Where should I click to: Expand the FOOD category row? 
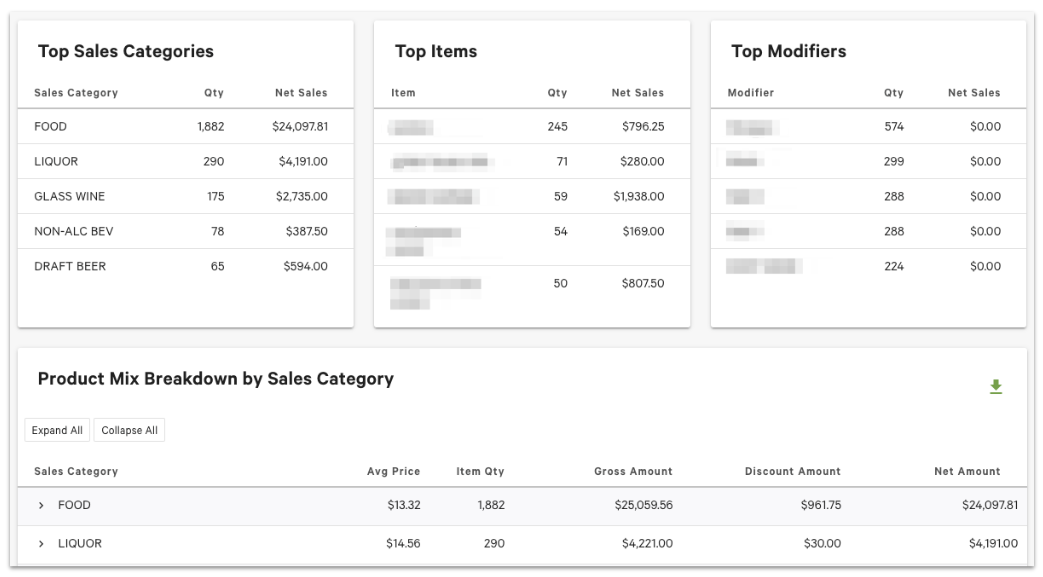pyautogui.click(x=41, y=505)
